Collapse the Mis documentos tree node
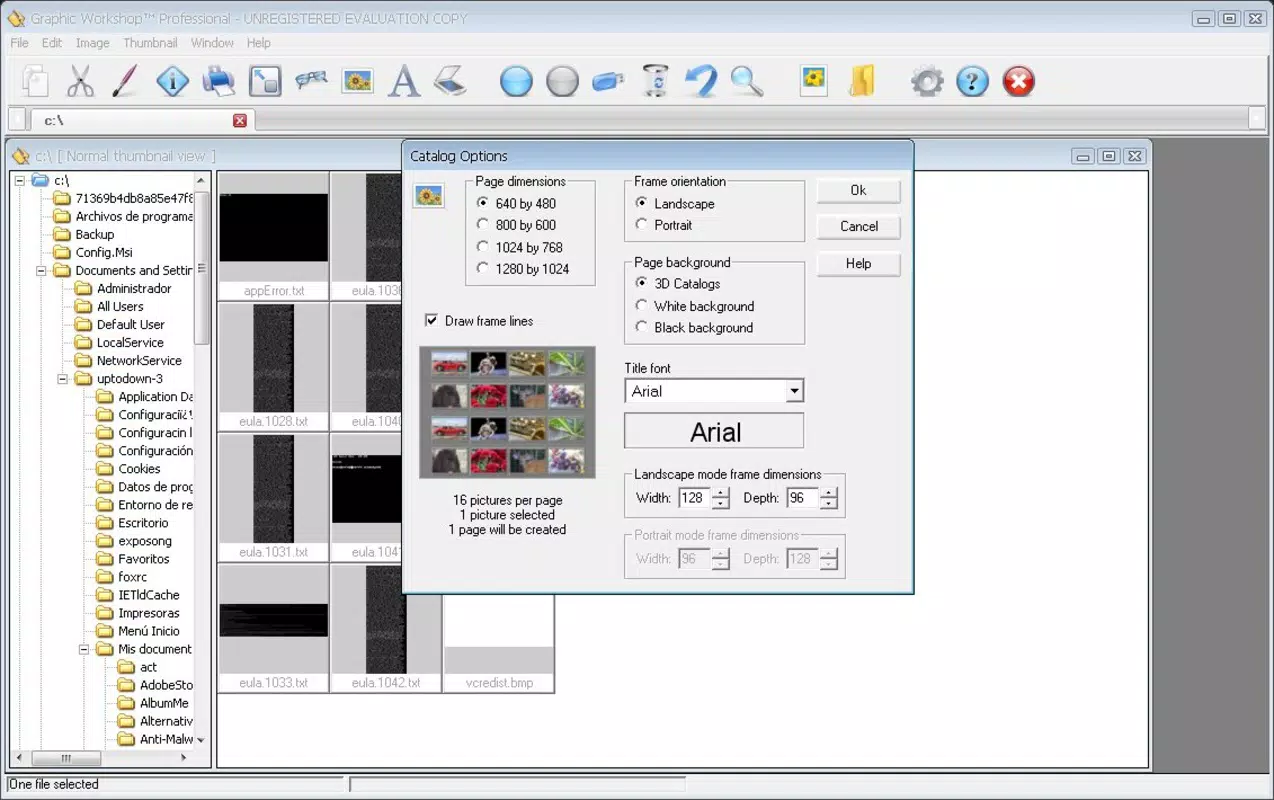 (84, 649)
